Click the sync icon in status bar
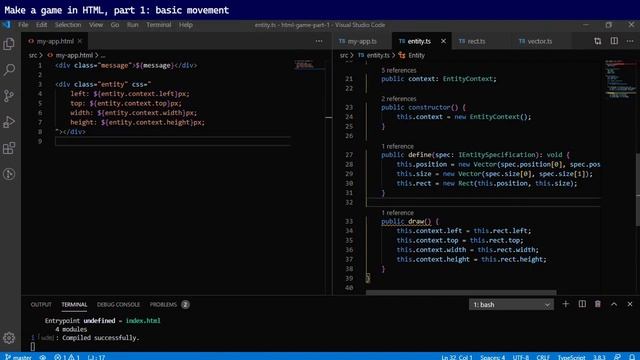Image resolution: width=640 pixels, height=360 pixels. [x=43, y=357]
